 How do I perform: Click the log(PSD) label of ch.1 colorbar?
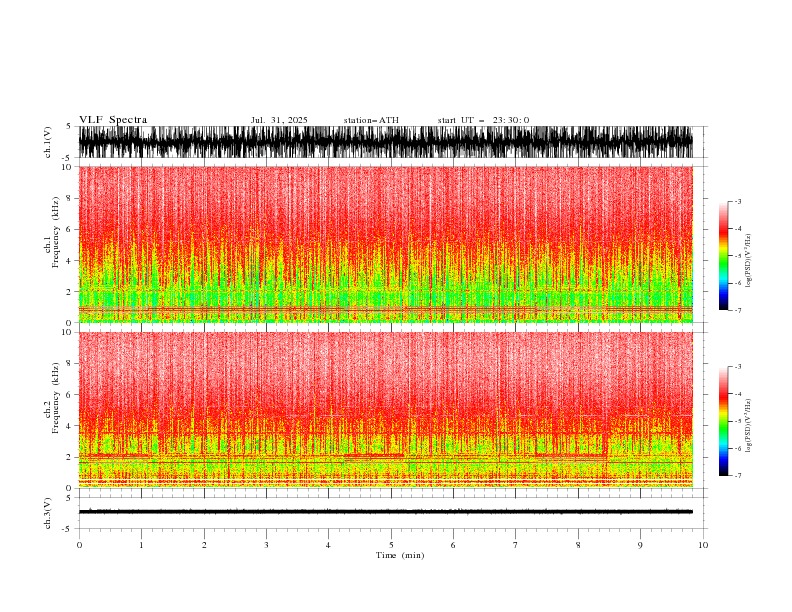[749, 261]
